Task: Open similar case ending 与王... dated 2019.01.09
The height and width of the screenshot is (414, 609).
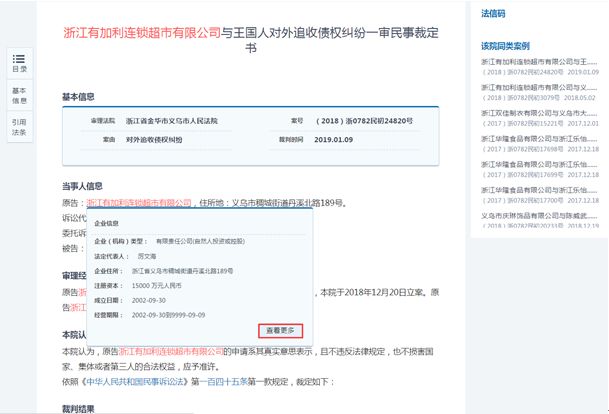Action: (x=540, y=67)
